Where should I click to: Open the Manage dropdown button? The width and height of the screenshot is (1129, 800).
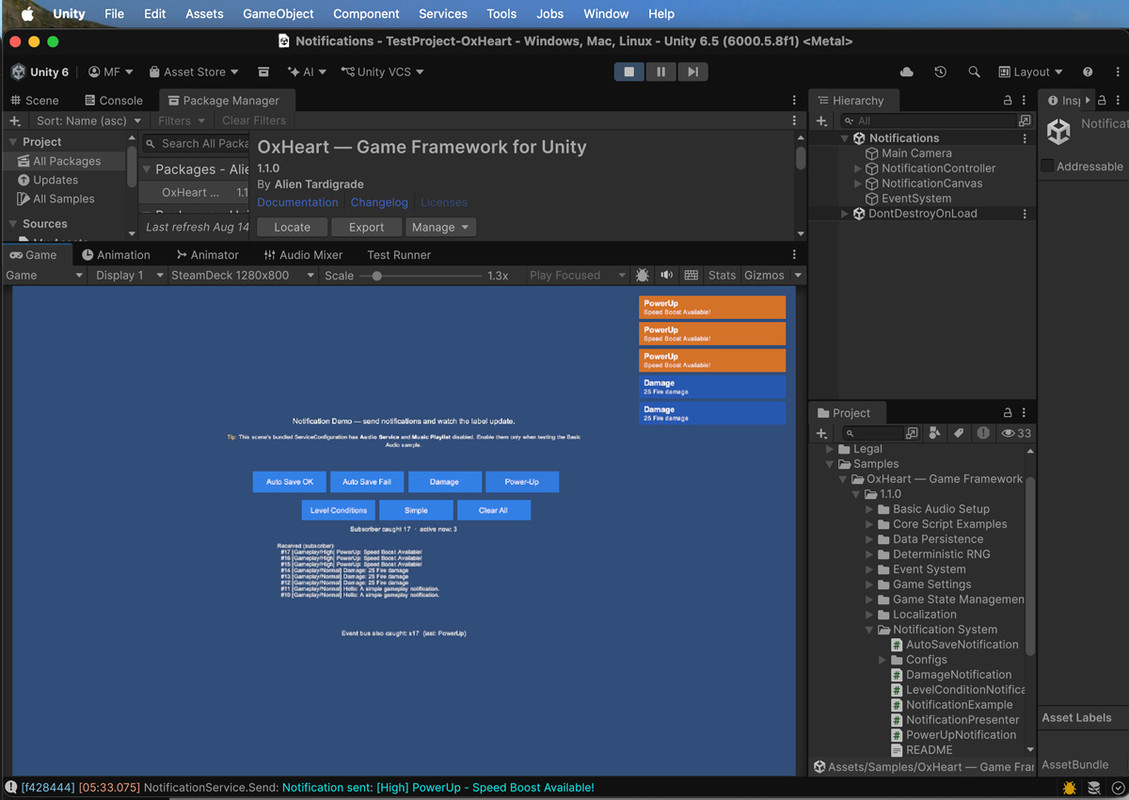[x=440, y=228]
